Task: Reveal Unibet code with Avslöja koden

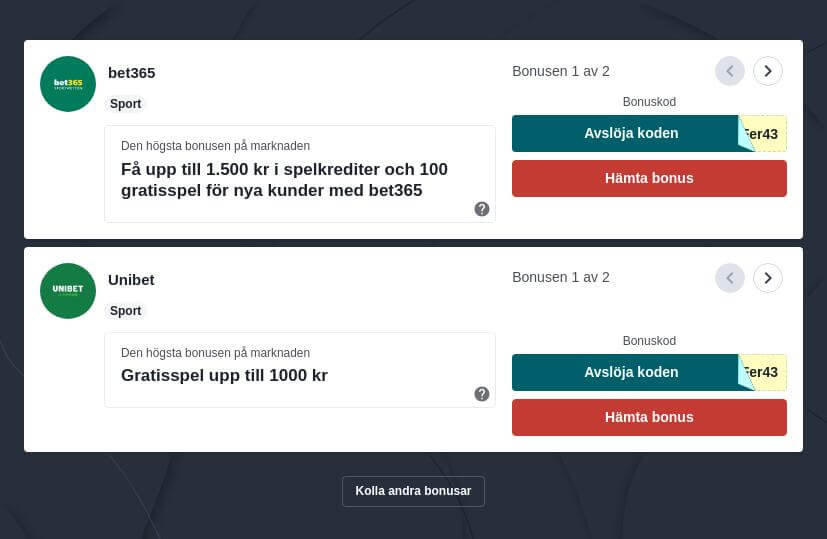Action: tap(631, 372)
